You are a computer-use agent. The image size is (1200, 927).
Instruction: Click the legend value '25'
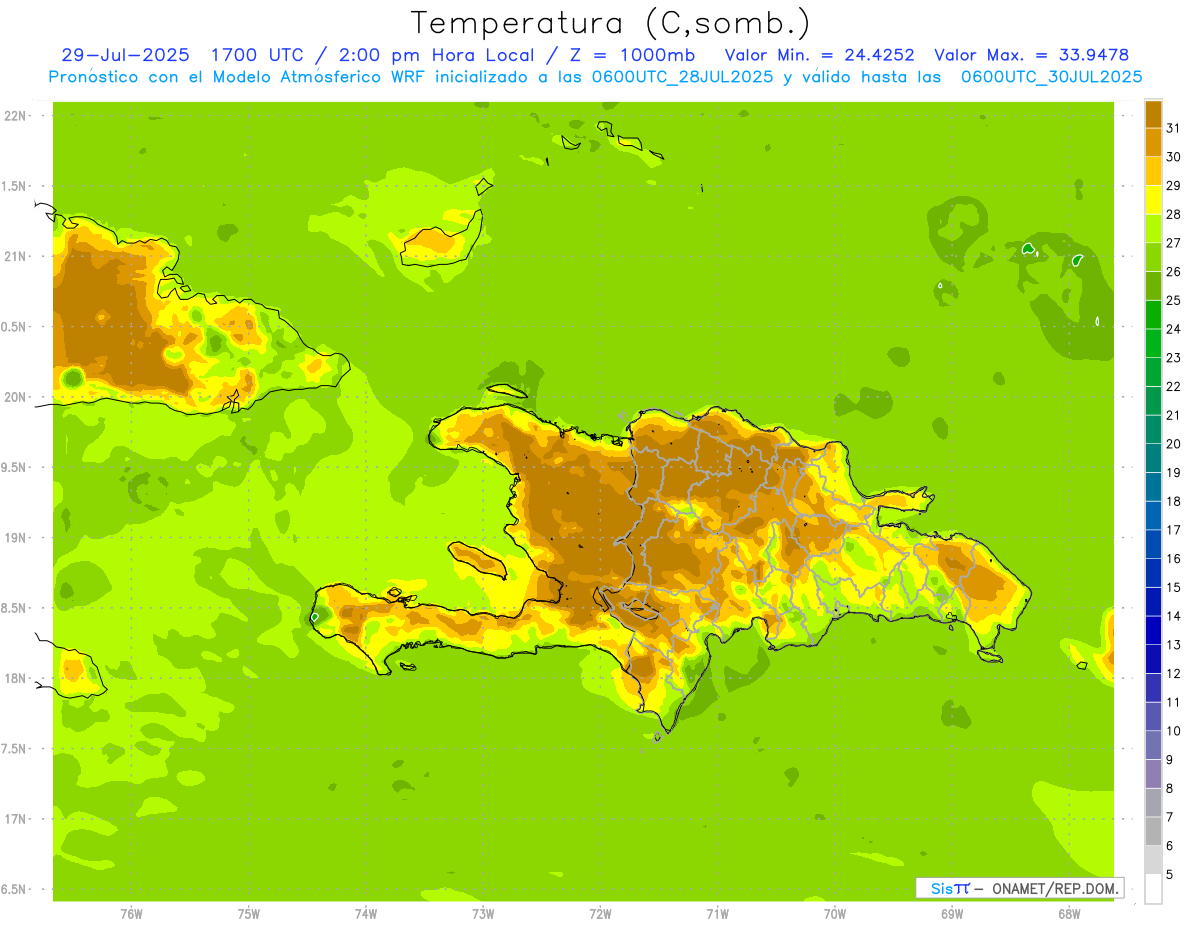[1173, 300]
